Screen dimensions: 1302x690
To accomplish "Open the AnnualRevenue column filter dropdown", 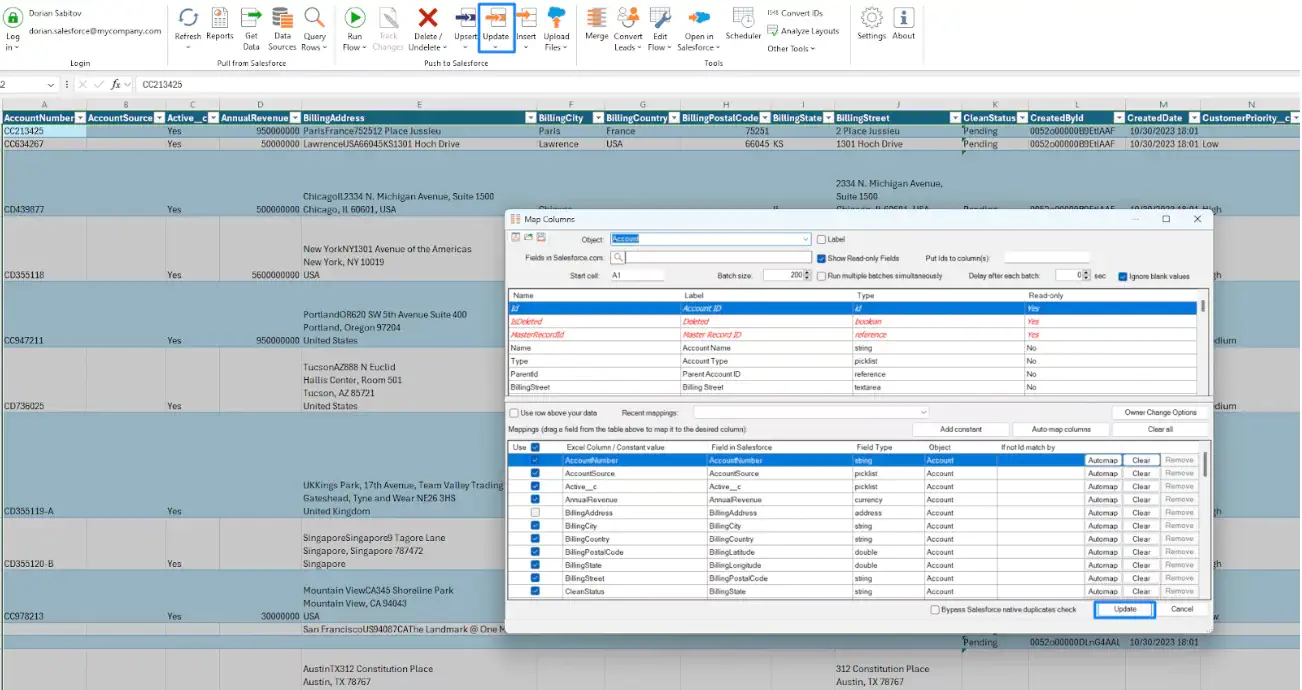I will point(294,118).
